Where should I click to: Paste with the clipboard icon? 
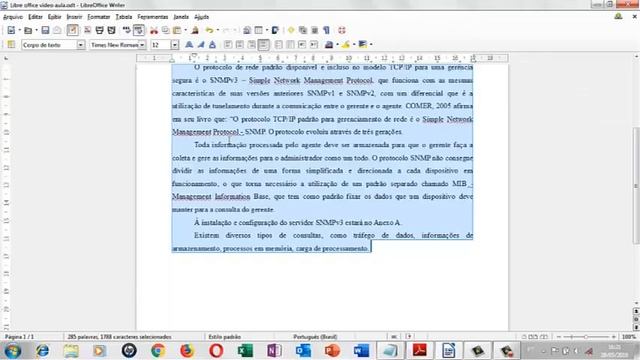pos(177,30)
